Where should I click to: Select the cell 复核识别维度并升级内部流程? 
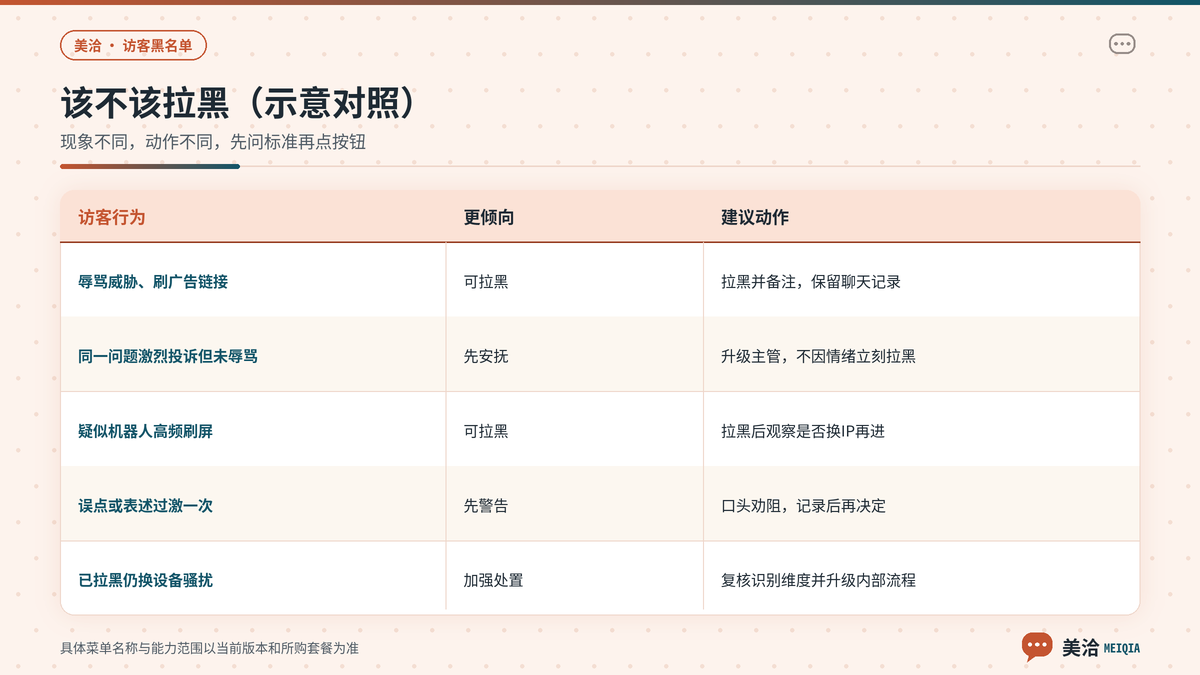818,580
